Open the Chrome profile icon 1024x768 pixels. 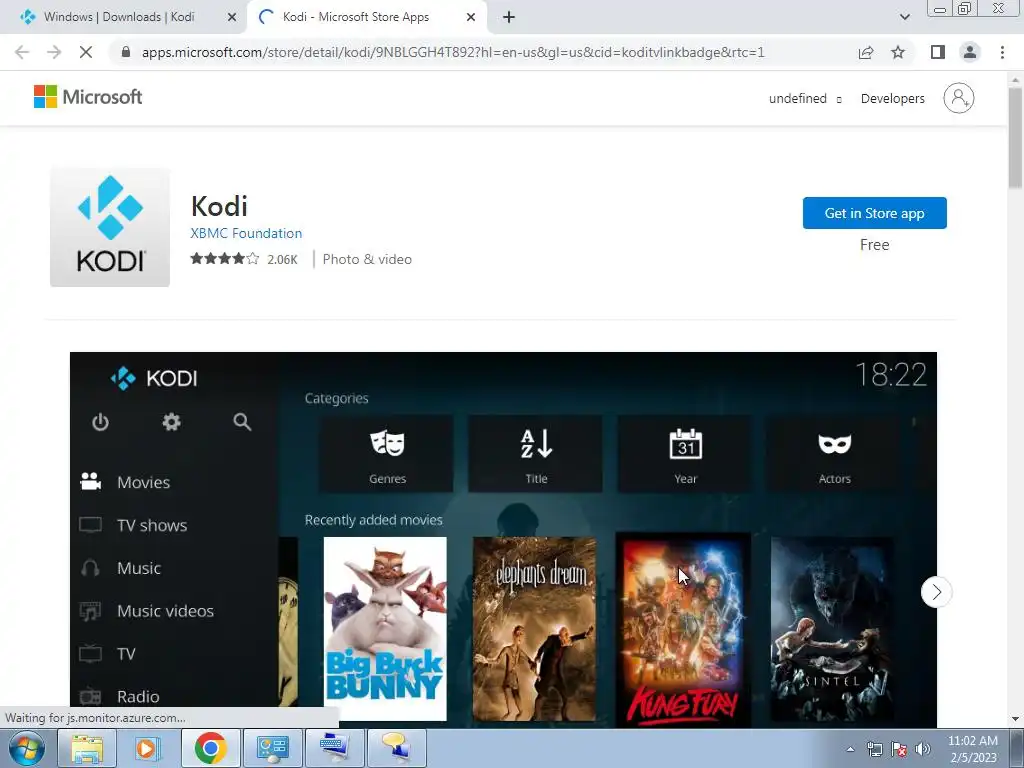(x=970, y=52)
